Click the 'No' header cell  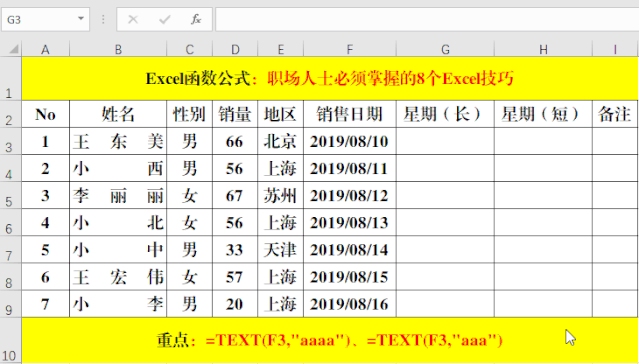45,114
